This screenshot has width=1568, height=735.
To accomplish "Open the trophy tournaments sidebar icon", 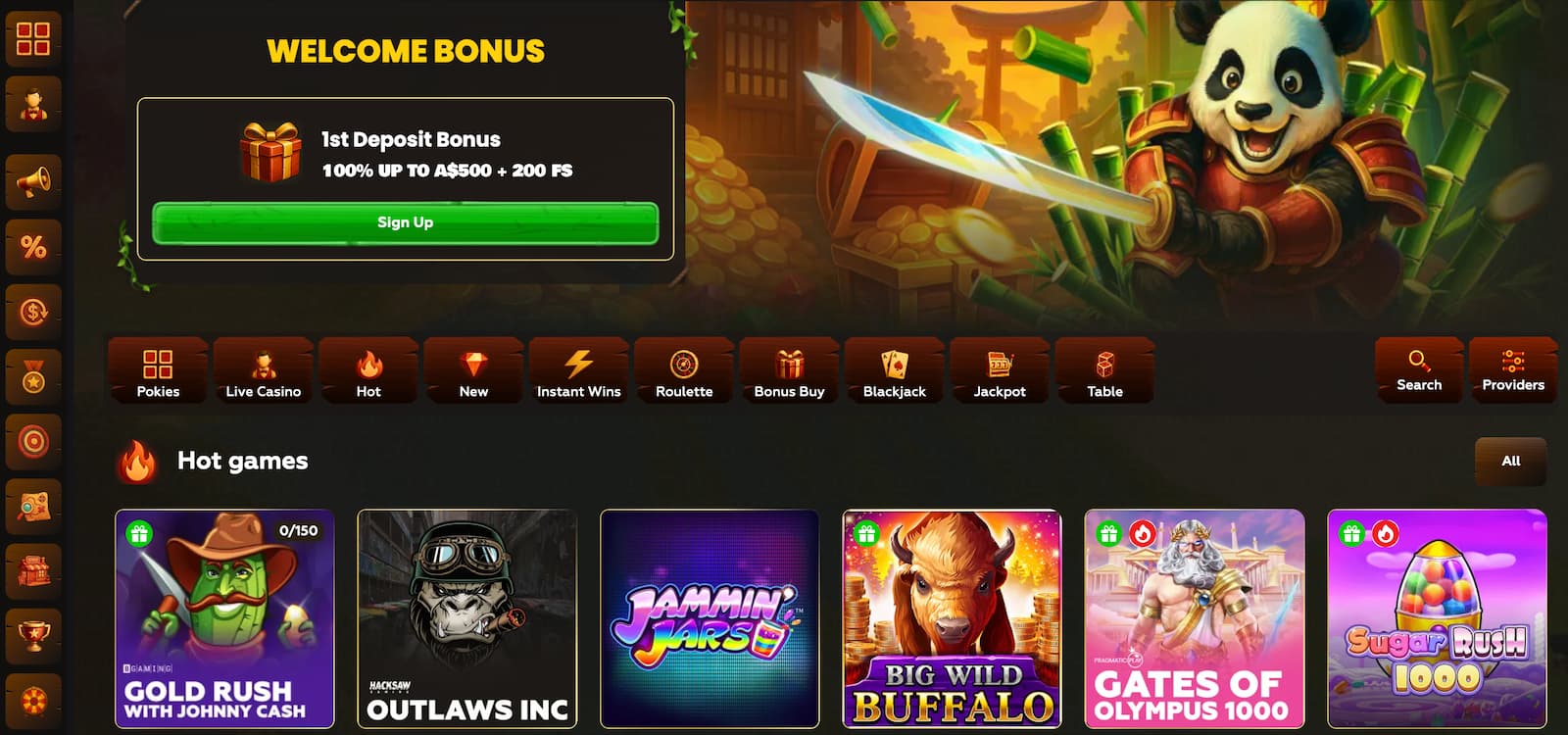I will pos(33,636).
